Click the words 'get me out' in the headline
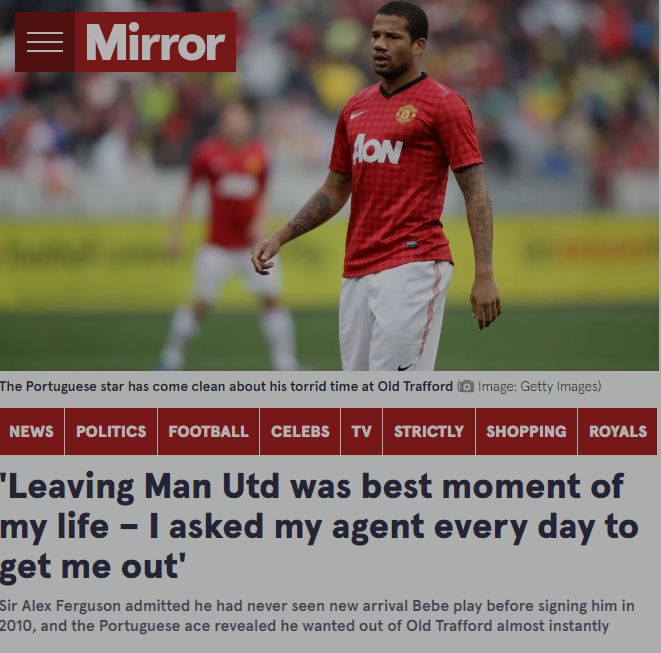Viewport: 661px width, 653px height. (x=93, y=567)
